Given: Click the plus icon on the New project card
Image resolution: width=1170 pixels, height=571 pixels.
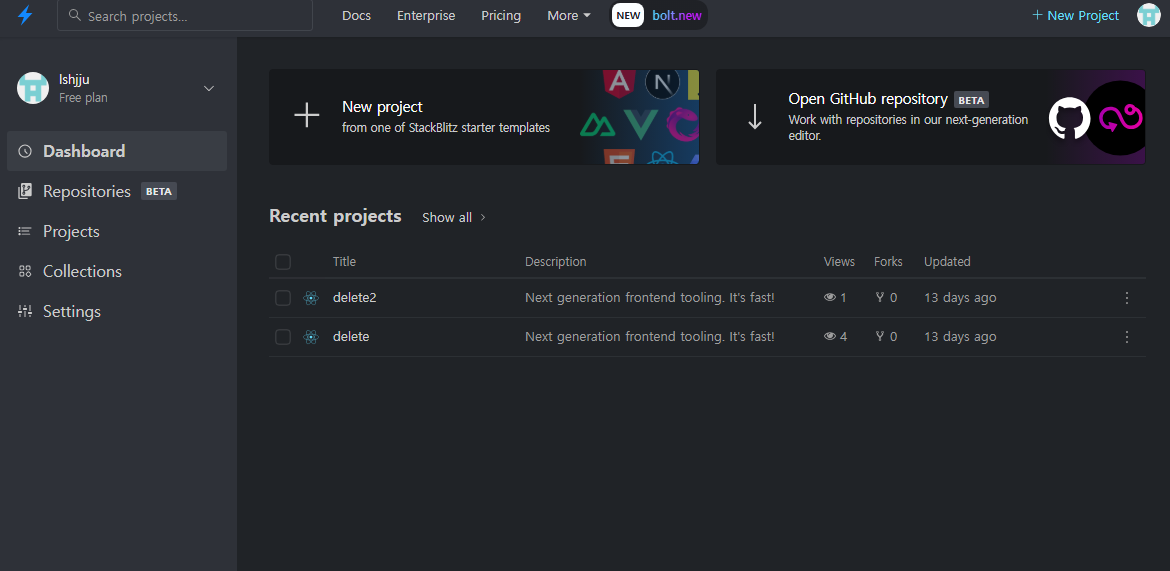Looking at the screenshot, I should 307,116.
